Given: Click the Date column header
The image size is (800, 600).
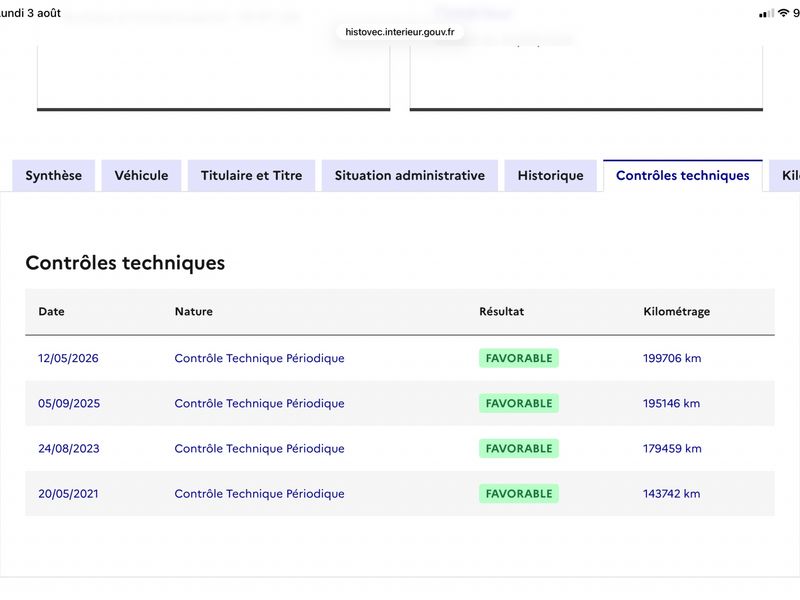Looking at the screenshot, I should click(x=52, y=311).
